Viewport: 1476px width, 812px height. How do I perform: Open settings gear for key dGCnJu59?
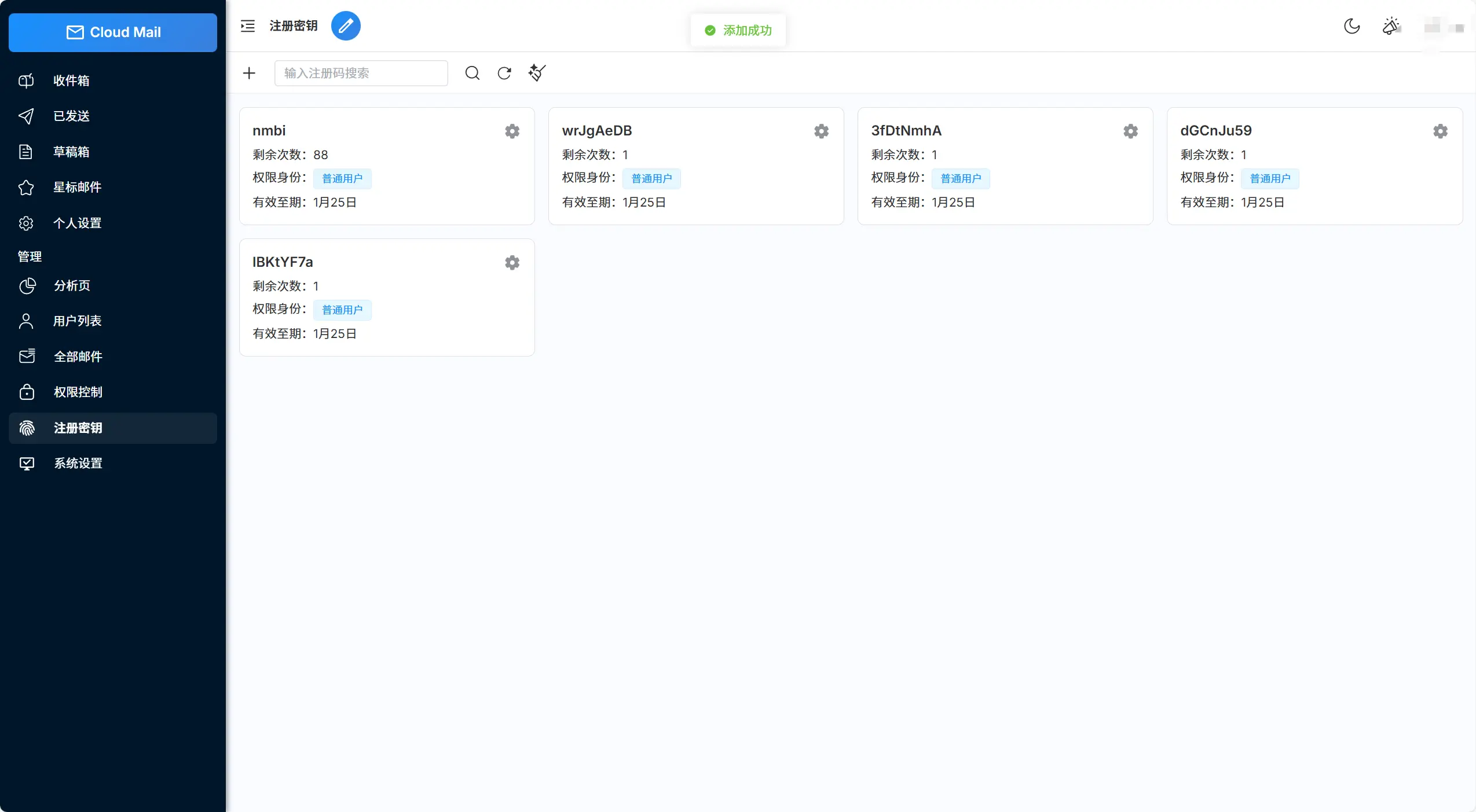tap(1440, 131)
